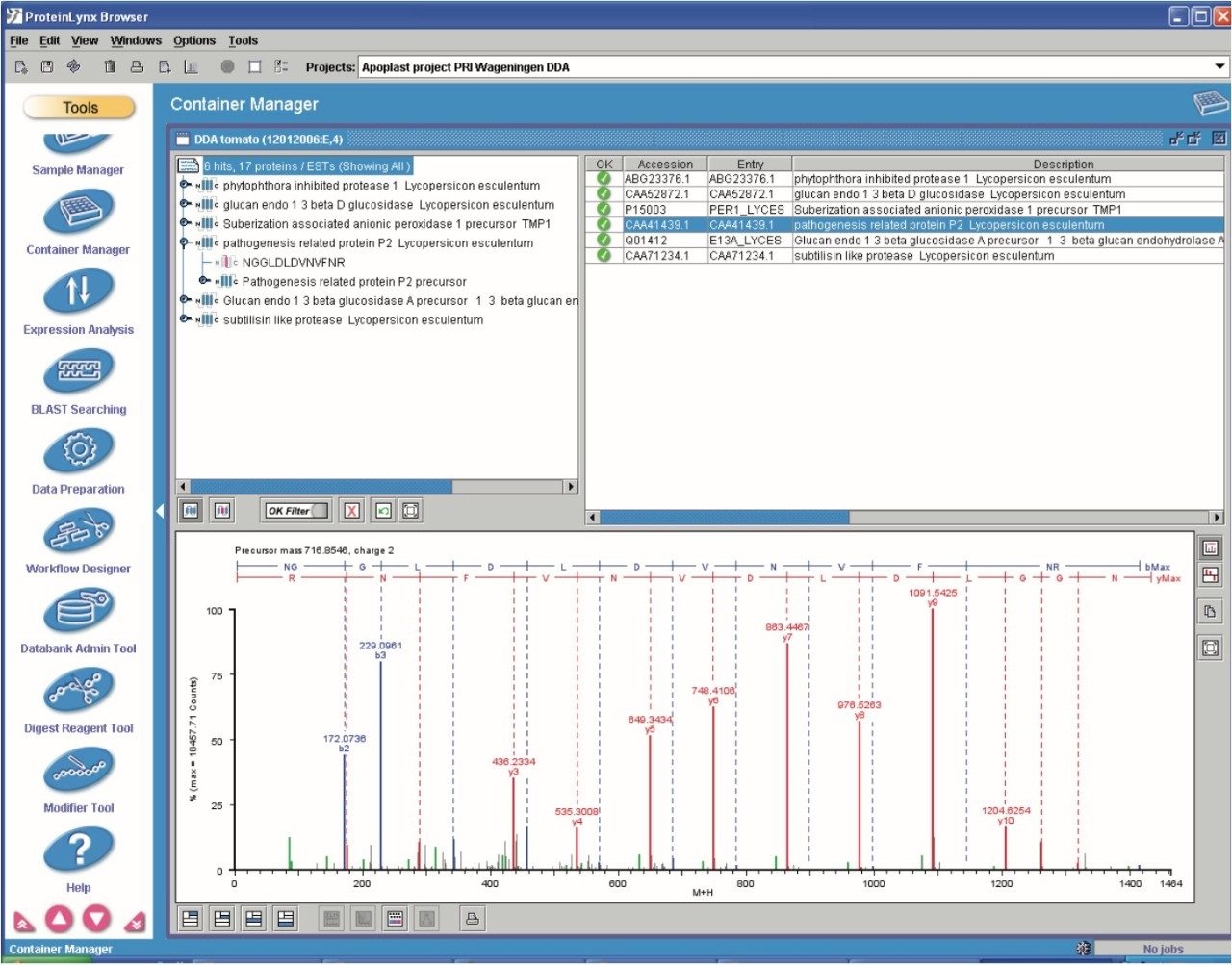Select fourth panel layout button below spectrum
Viewport: 1232px width, 965px height.
point(286,919)
